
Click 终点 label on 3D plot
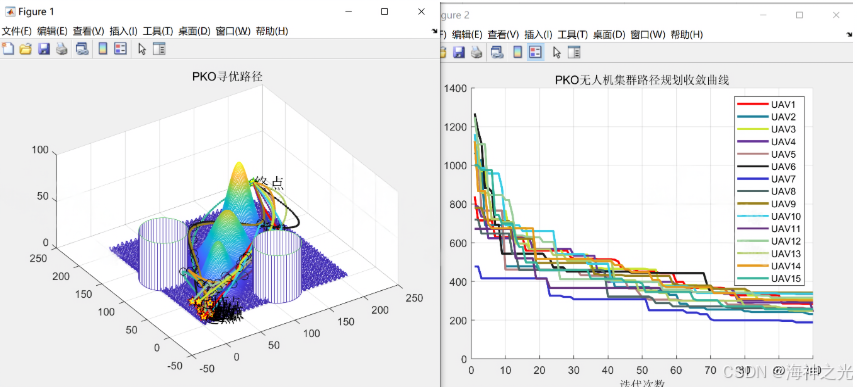[269, 183]
